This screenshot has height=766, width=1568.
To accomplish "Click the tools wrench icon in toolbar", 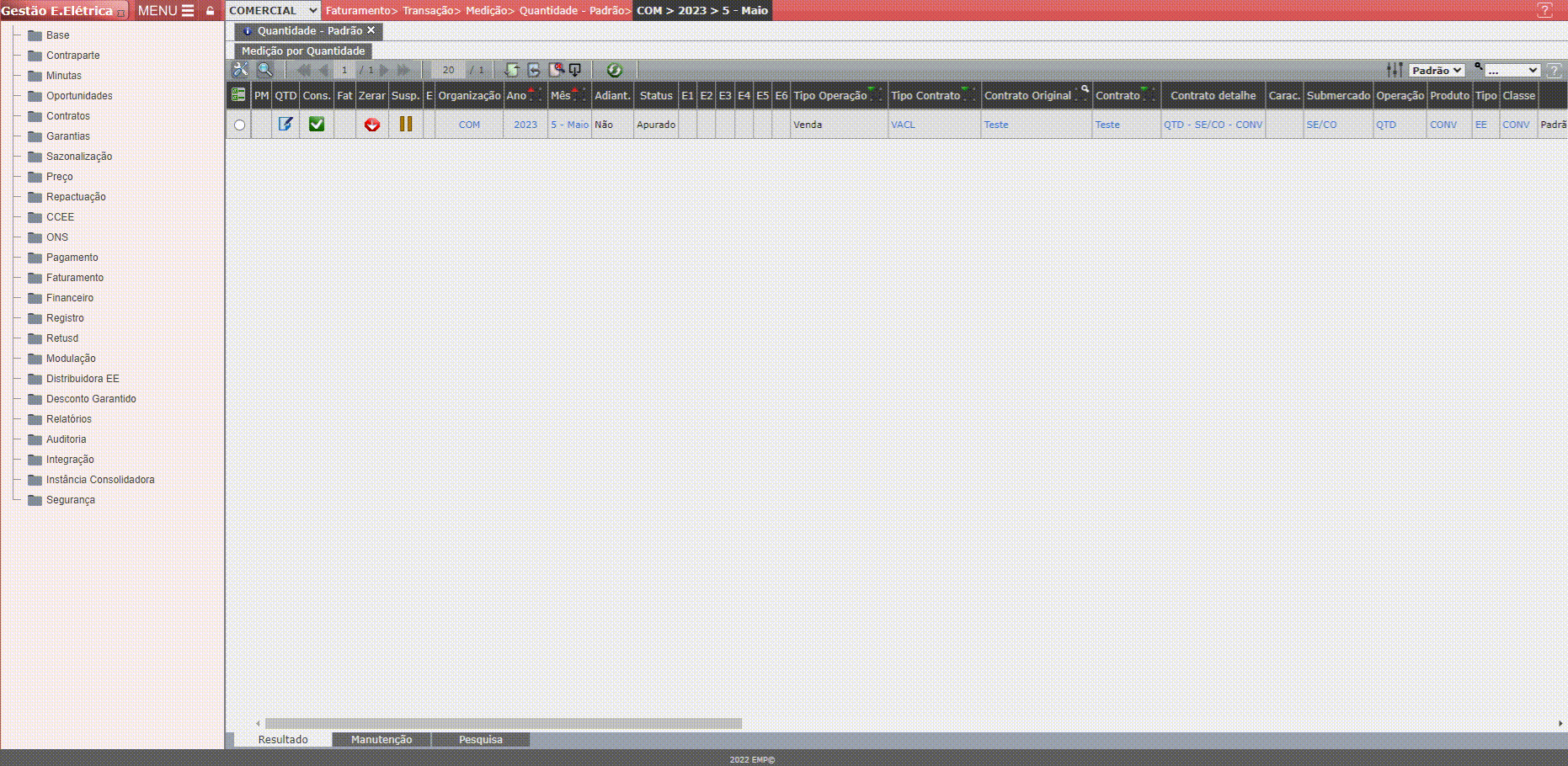I will [x=240, y=70].
